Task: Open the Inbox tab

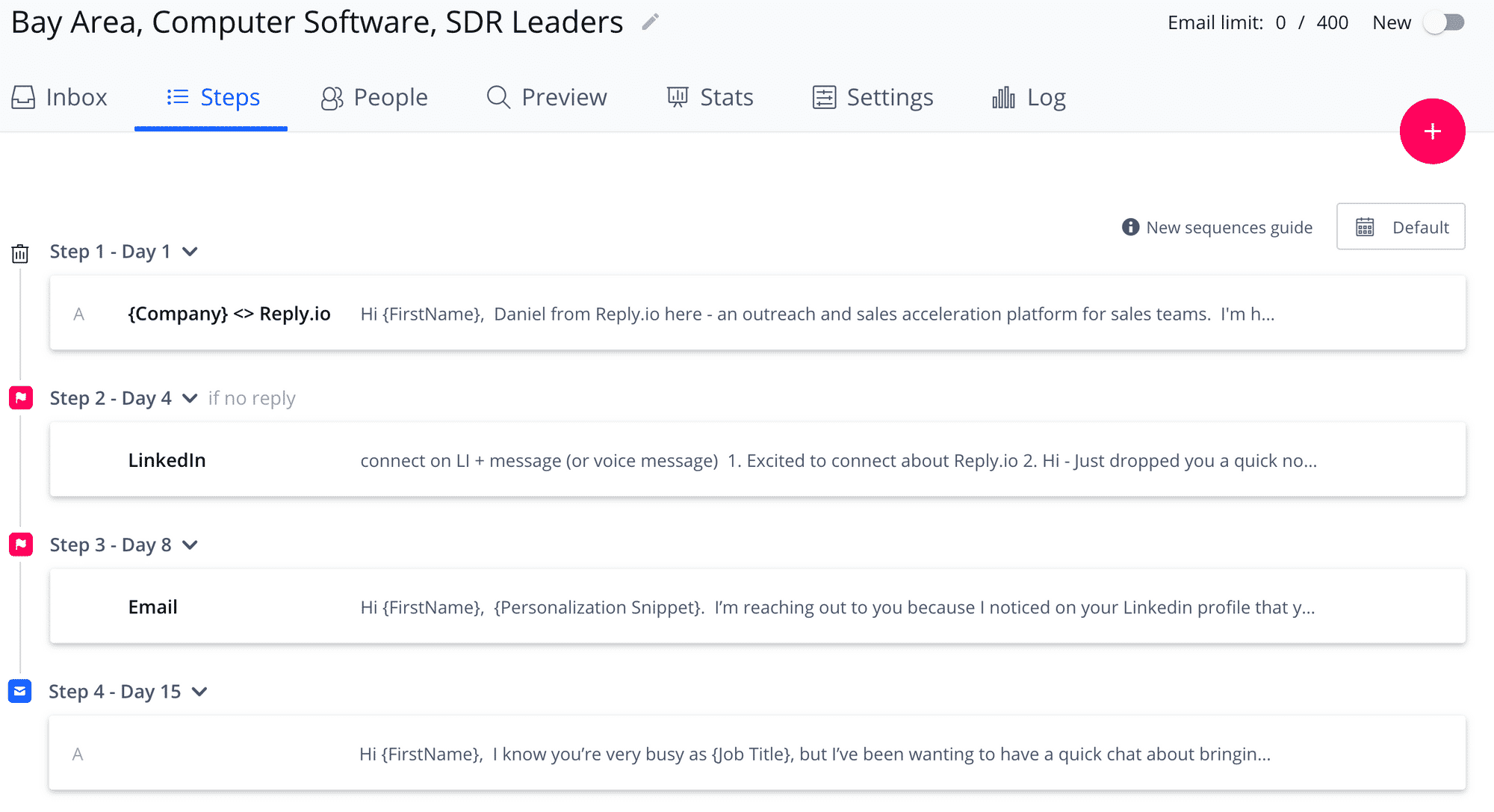Action: click(x=60, y=97)
